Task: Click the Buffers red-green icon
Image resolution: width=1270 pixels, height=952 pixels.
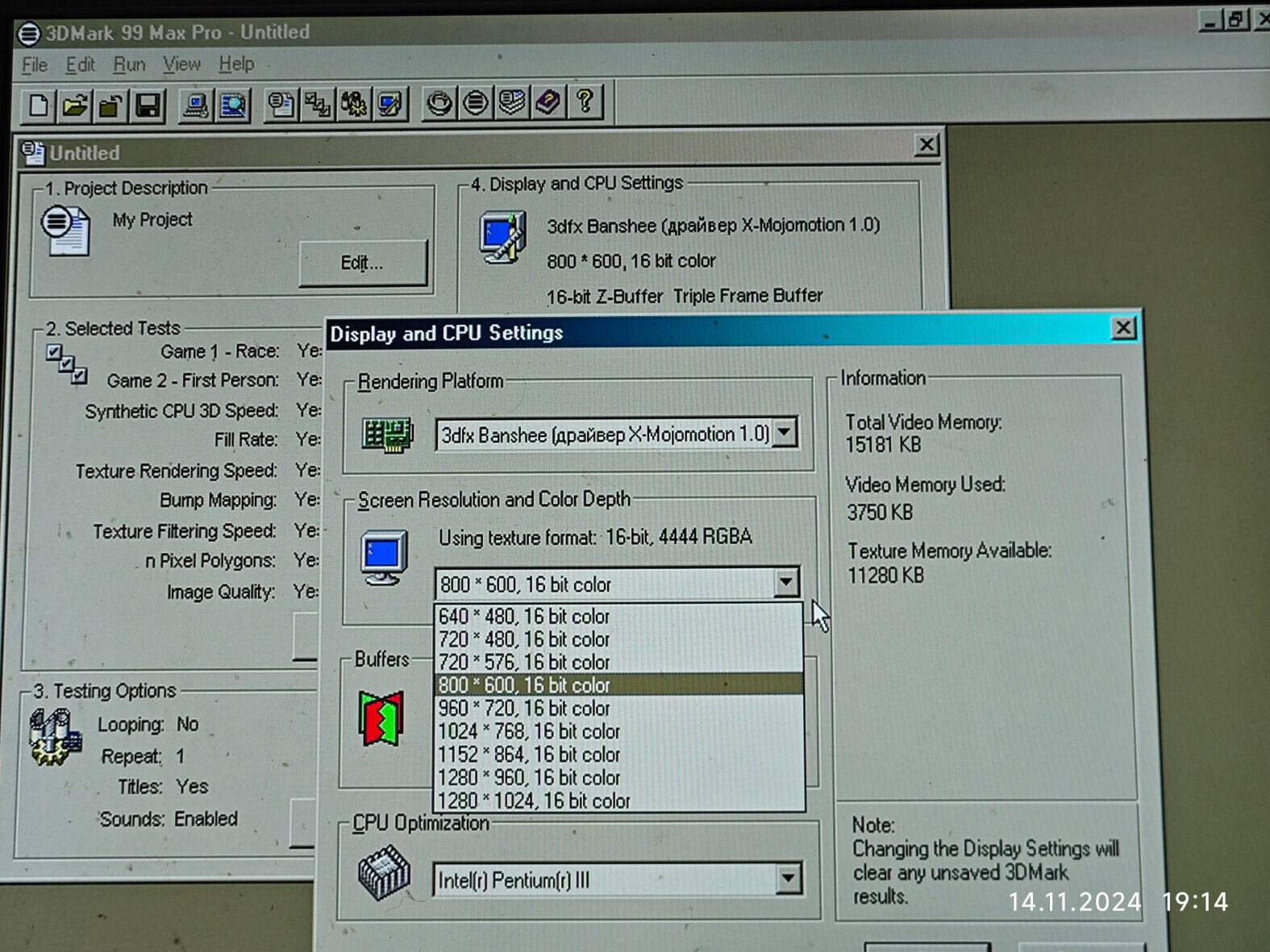Action: pos(381,717)
